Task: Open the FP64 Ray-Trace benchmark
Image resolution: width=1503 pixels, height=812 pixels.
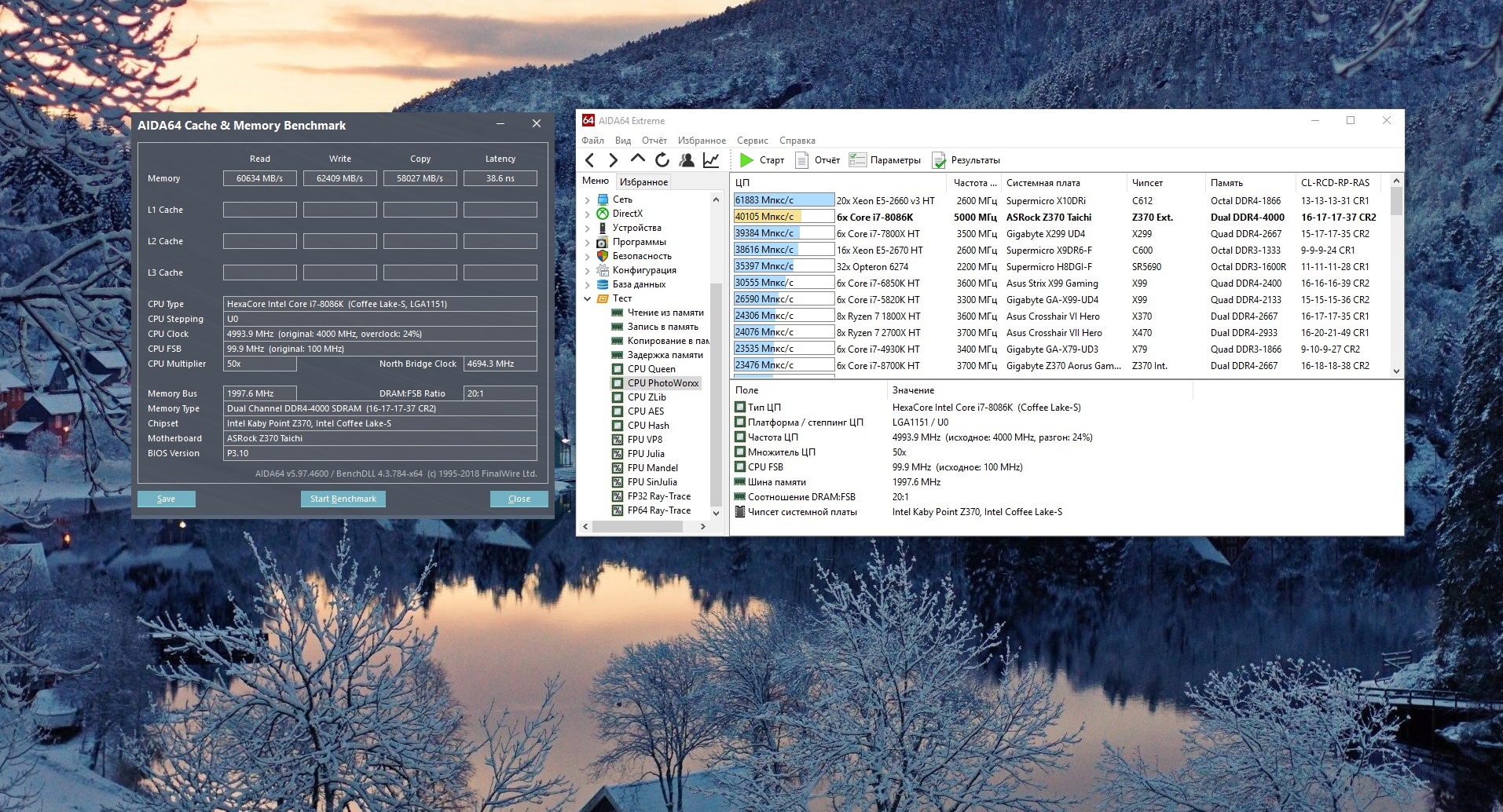Action: (x=659, y=510)
